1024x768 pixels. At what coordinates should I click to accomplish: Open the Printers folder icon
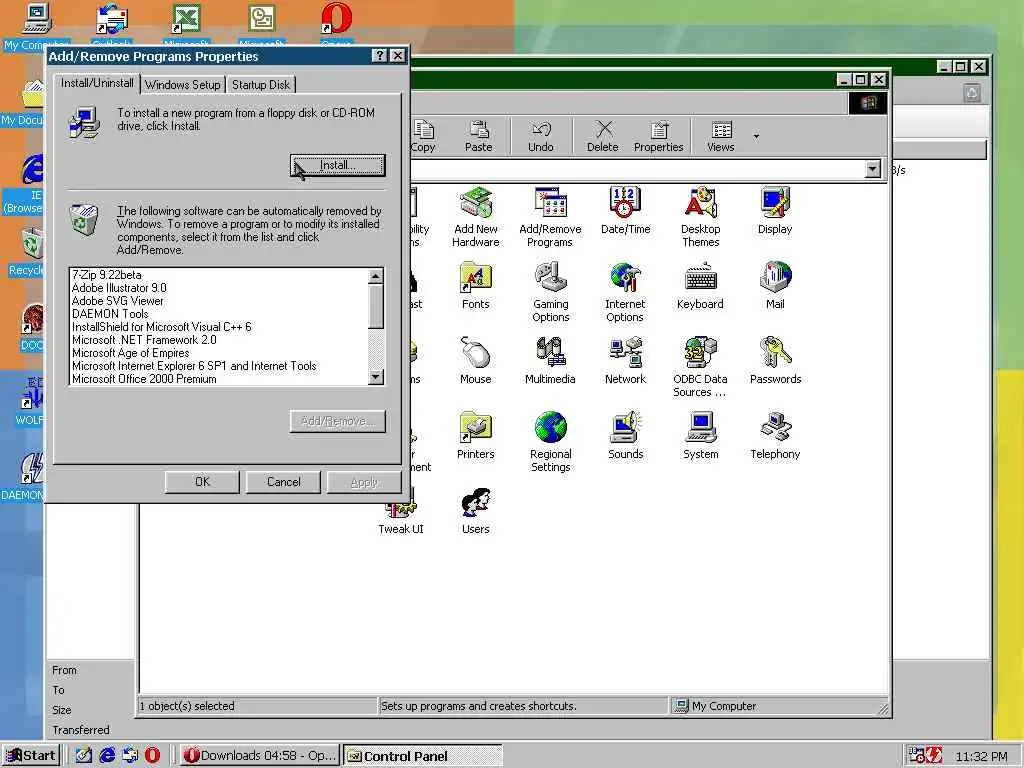coord(475,436)
